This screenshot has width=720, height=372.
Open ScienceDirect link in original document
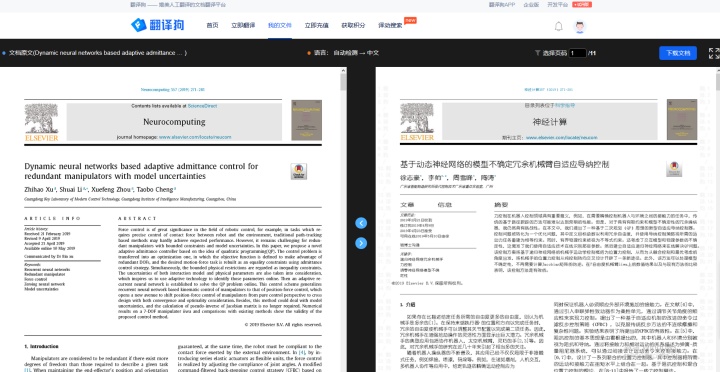tap(202, 106)
